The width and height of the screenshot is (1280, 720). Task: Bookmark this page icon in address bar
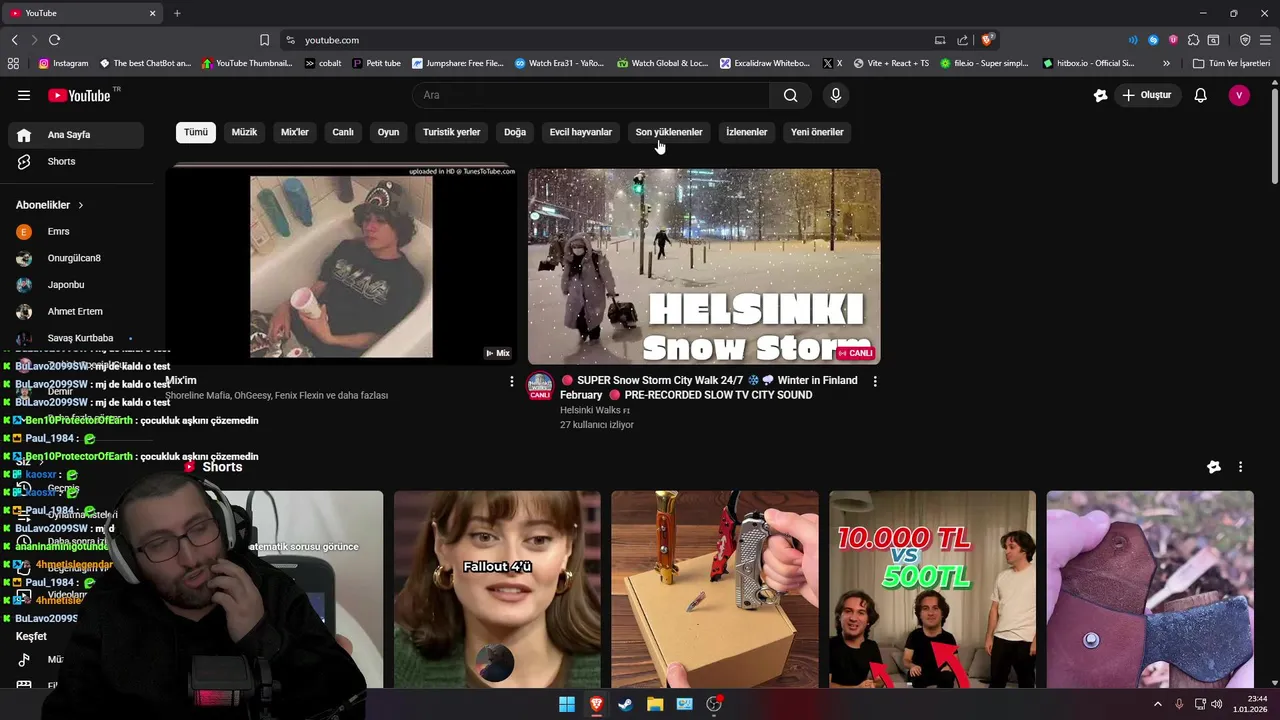click(x=264, y=40)
